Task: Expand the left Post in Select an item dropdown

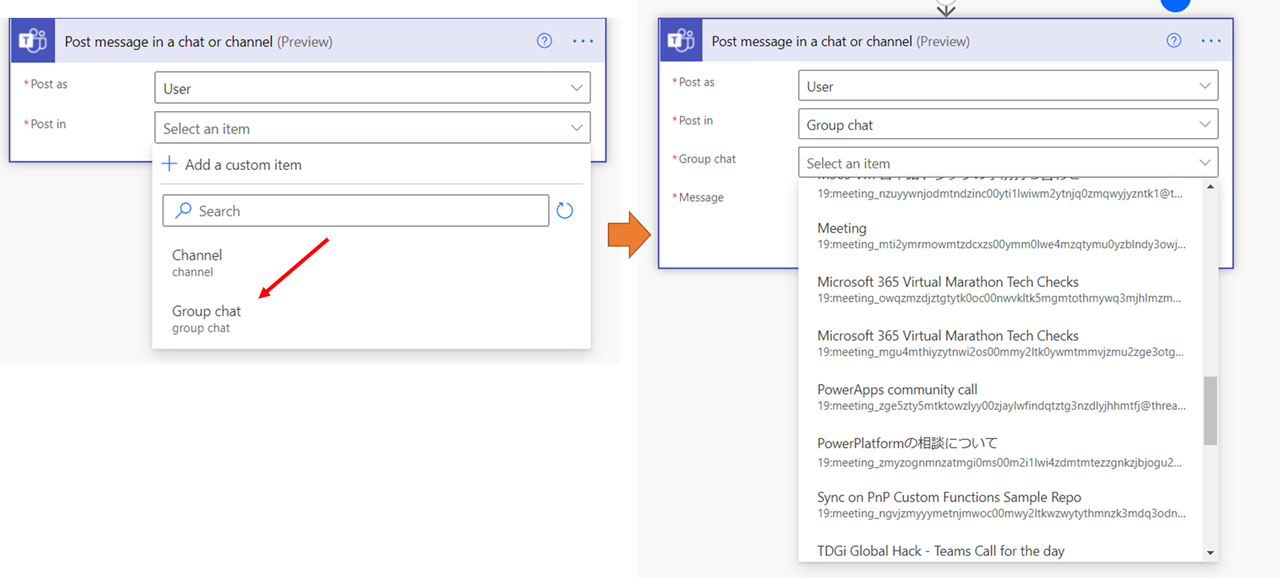Action: coord(372,128)
